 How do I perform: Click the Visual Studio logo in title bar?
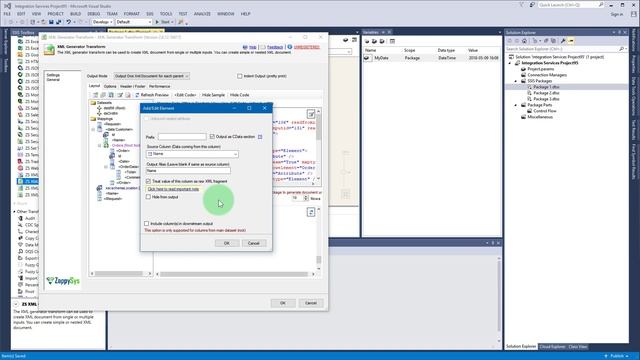7,6
